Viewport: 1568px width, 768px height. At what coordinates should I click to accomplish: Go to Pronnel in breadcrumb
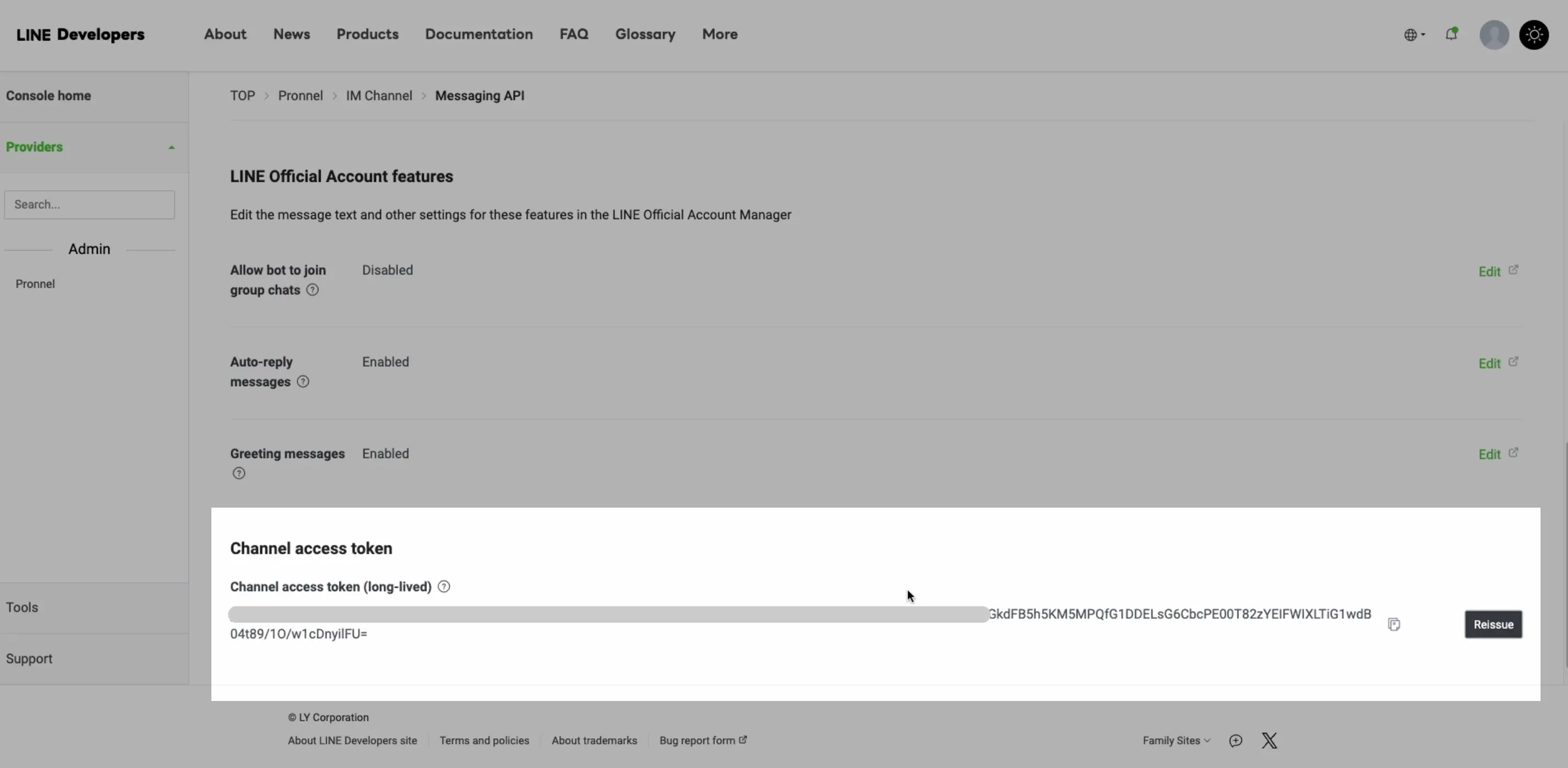click(x=301, y=96)
